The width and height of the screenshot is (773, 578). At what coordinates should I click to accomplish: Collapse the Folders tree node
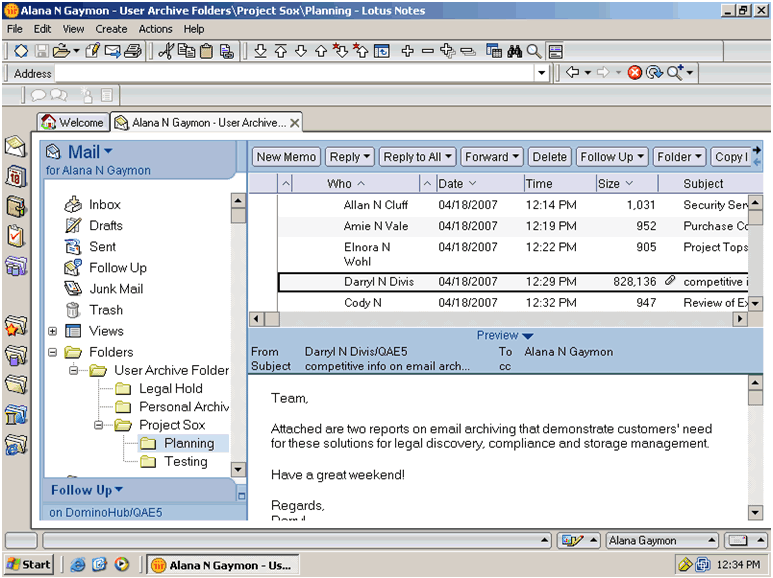pos(52,352)
